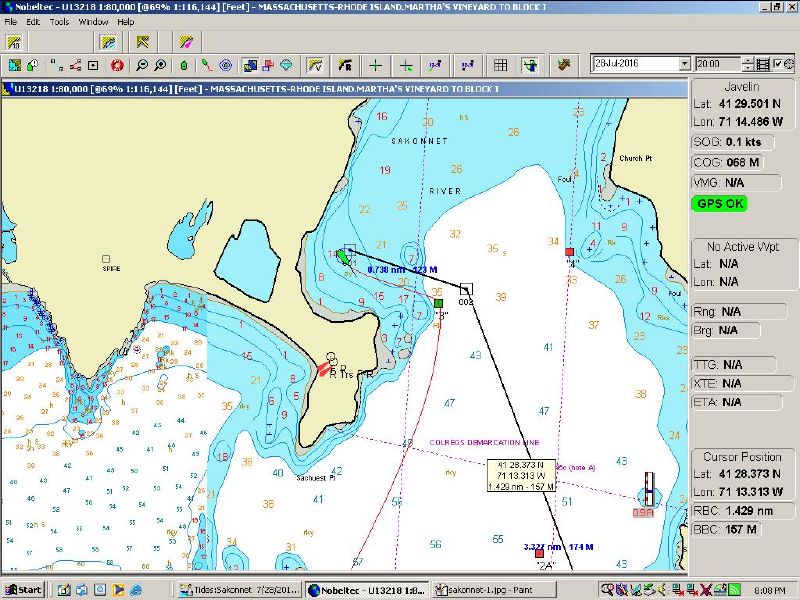Click the green boat center-on-vessel icon
Image resolution: width=800 pixels, height=600 pixels.
(184, 65)
